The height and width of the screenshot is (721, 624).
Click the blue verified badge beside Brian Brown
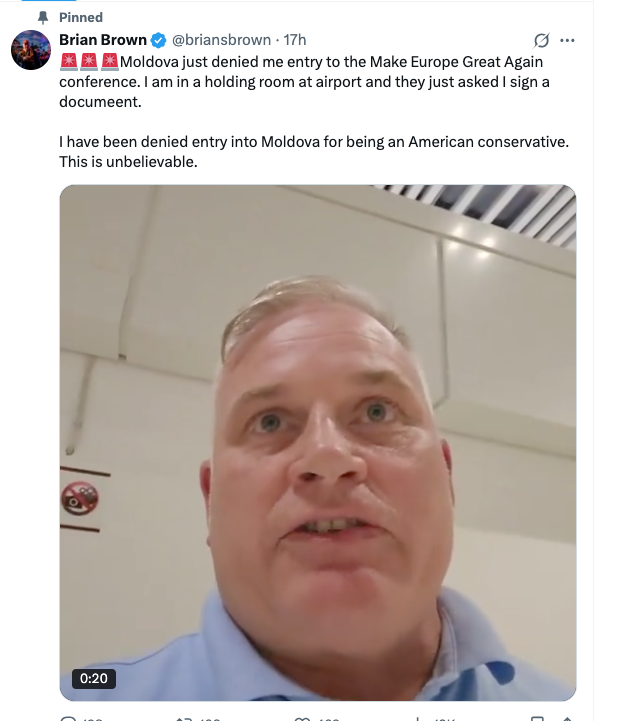[x=159, y=40]
